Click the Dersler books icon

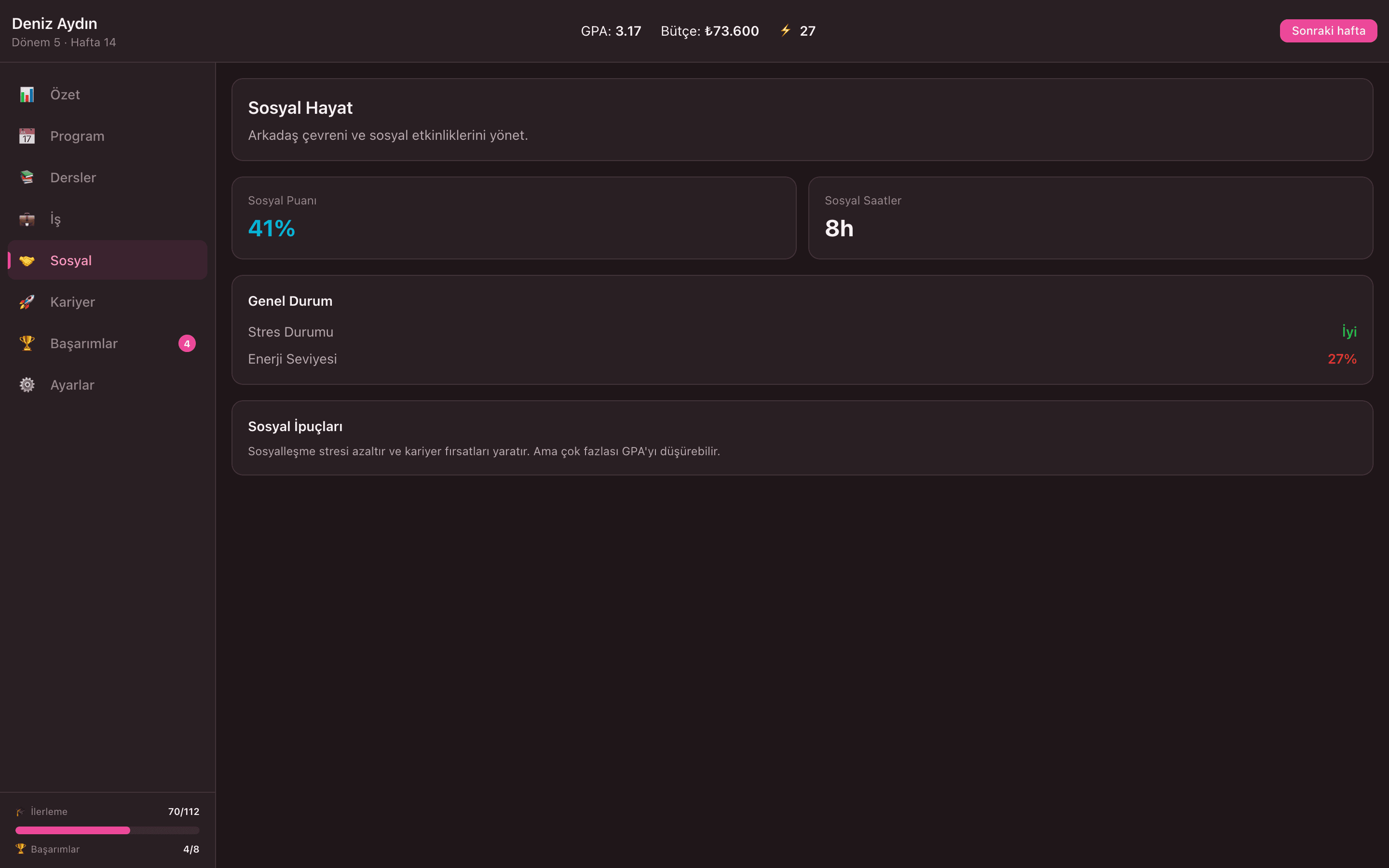click(27, 177)
